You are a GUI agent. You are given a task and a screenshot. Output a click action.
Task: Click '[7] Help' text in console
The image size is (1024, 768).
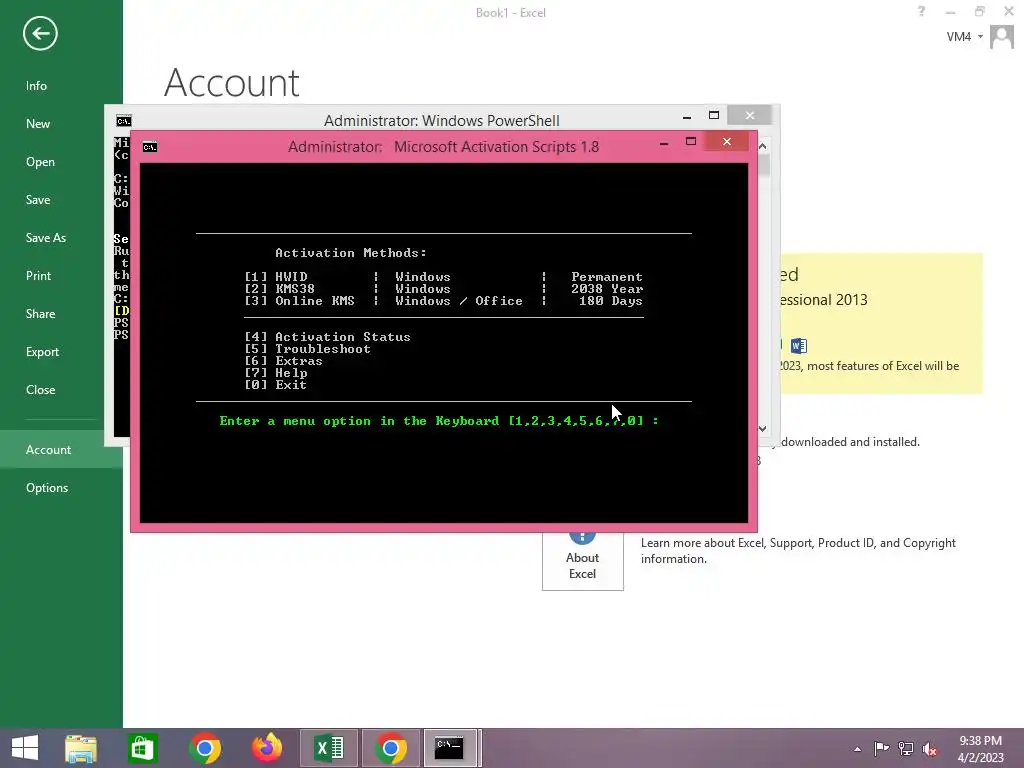(276, 373)
